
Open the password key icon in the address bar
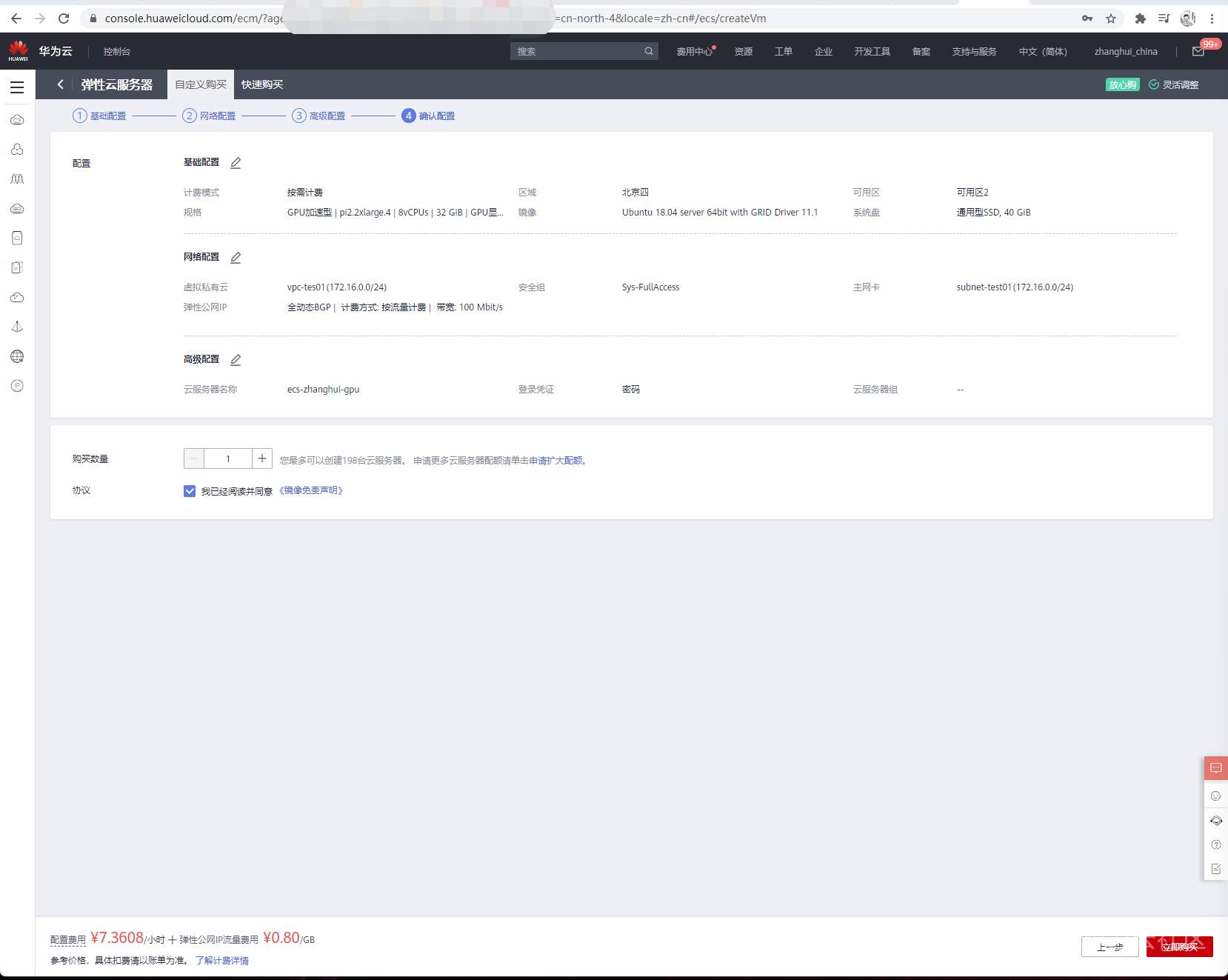(x=1087, y=19)
